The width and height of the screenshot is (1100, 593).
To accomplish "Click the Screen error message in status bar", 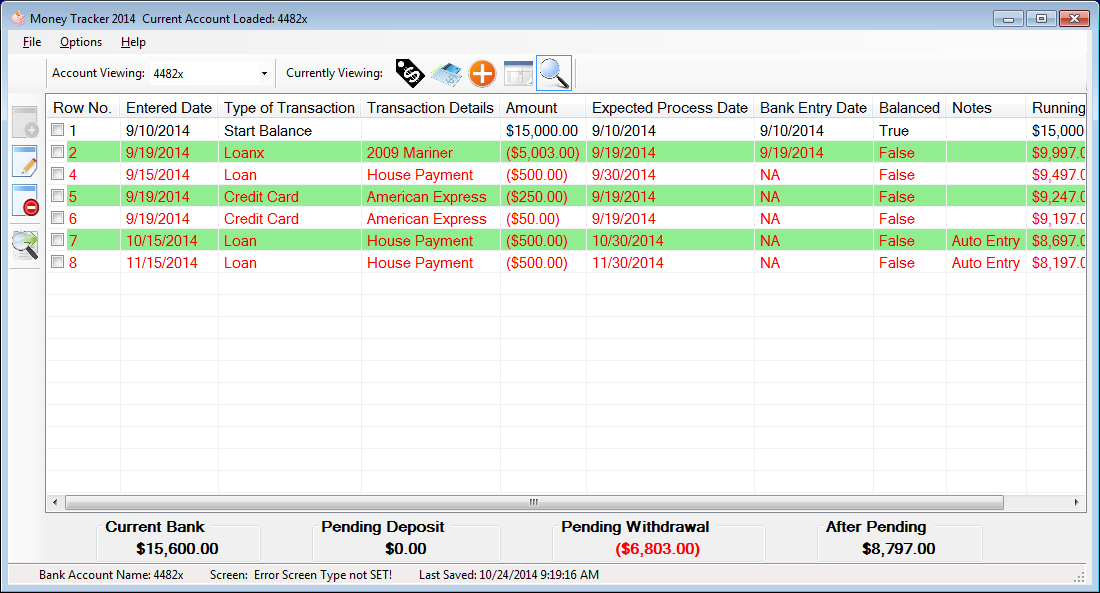I will [x=301, y=575].
